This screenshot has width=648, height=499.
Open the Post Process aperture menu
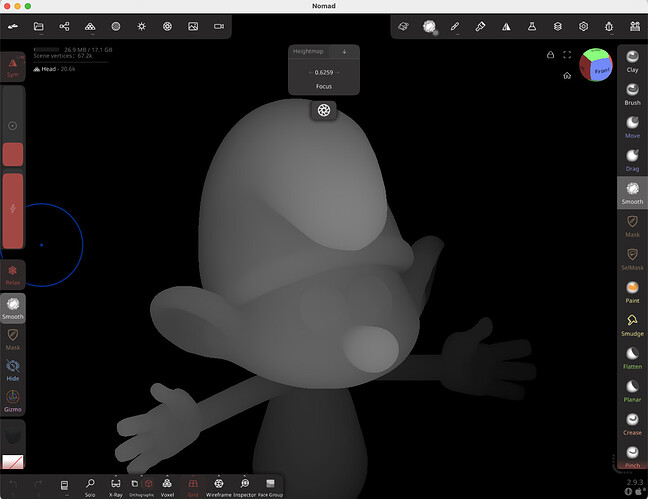167,26
